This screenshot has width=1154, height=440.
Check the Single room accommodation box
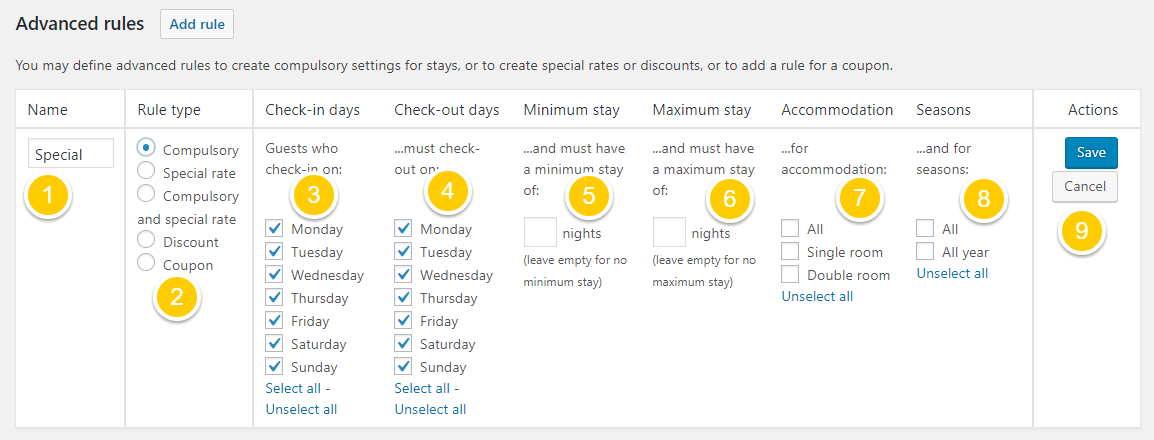click(x=790, y=252)
